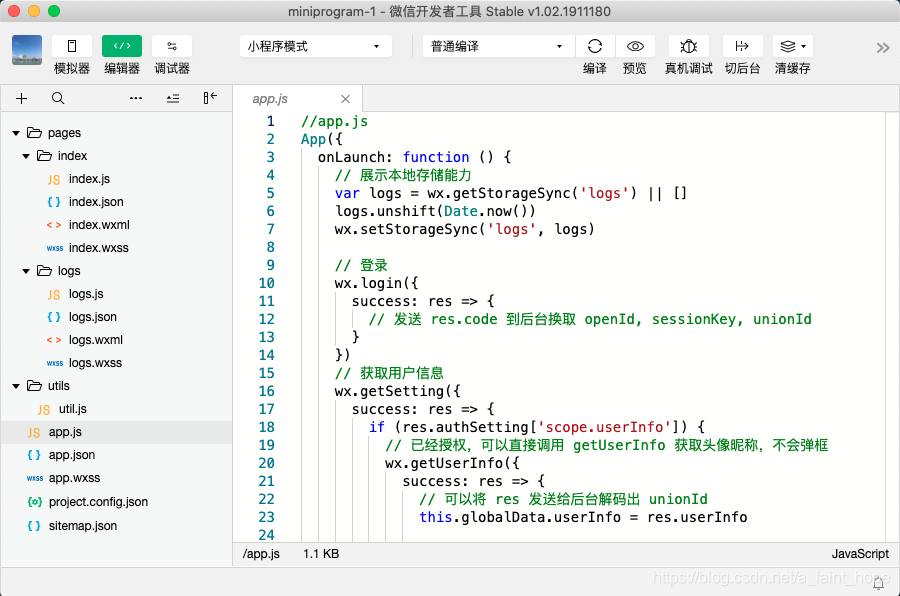Open app.wxss in file tree
Image resolution: width=900 pixels, height=596 pixels.
tap(116, 478)
